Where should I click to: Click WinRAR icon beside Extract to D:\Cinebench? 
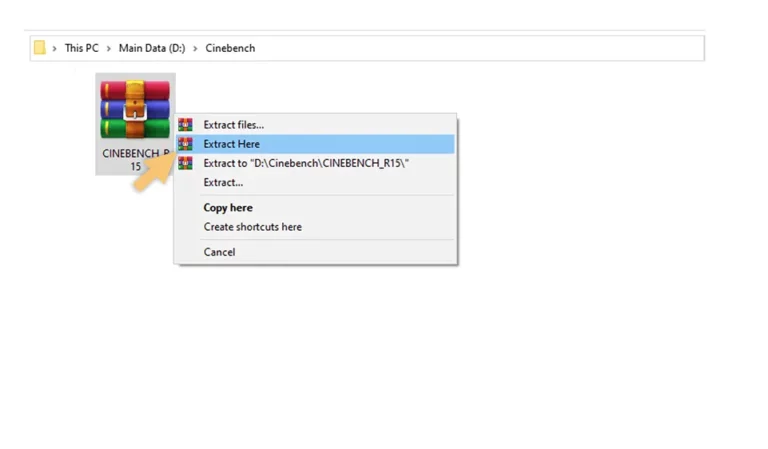185,163
